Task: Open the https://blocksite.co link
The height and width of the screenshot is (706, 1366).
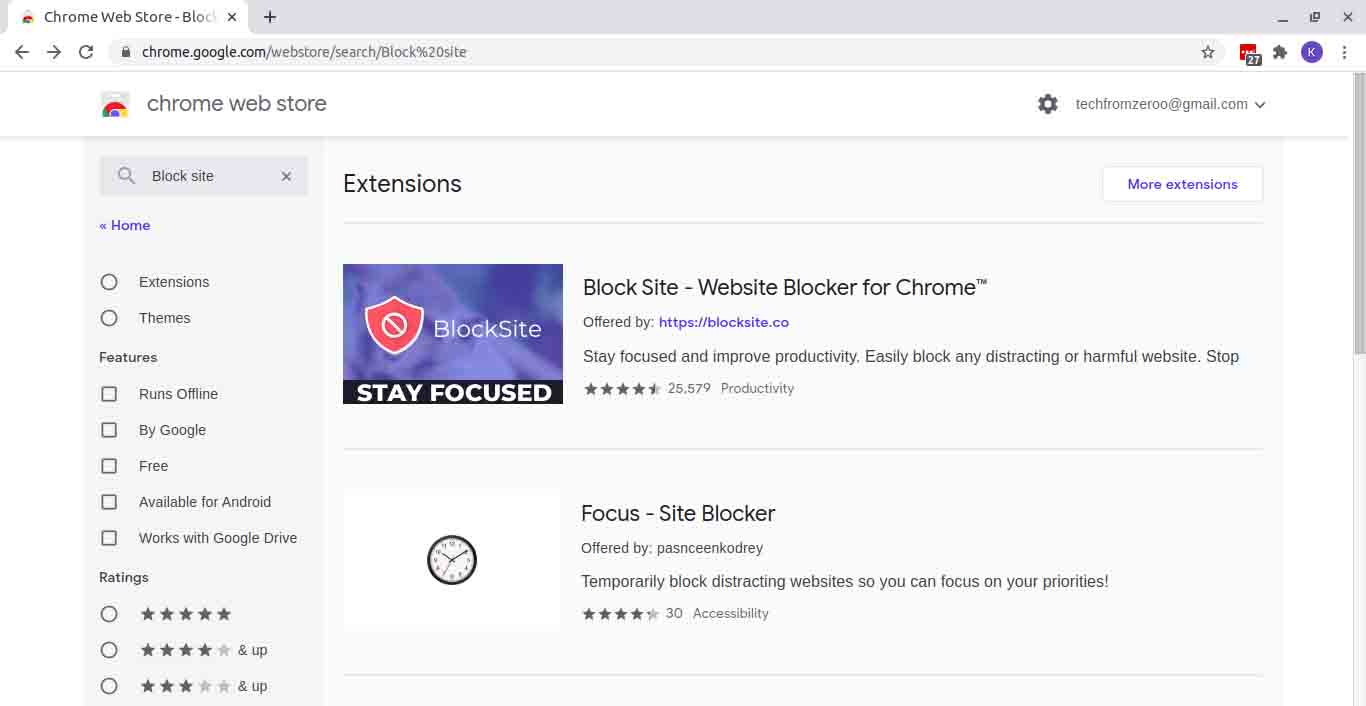Action: pos(724,322)
